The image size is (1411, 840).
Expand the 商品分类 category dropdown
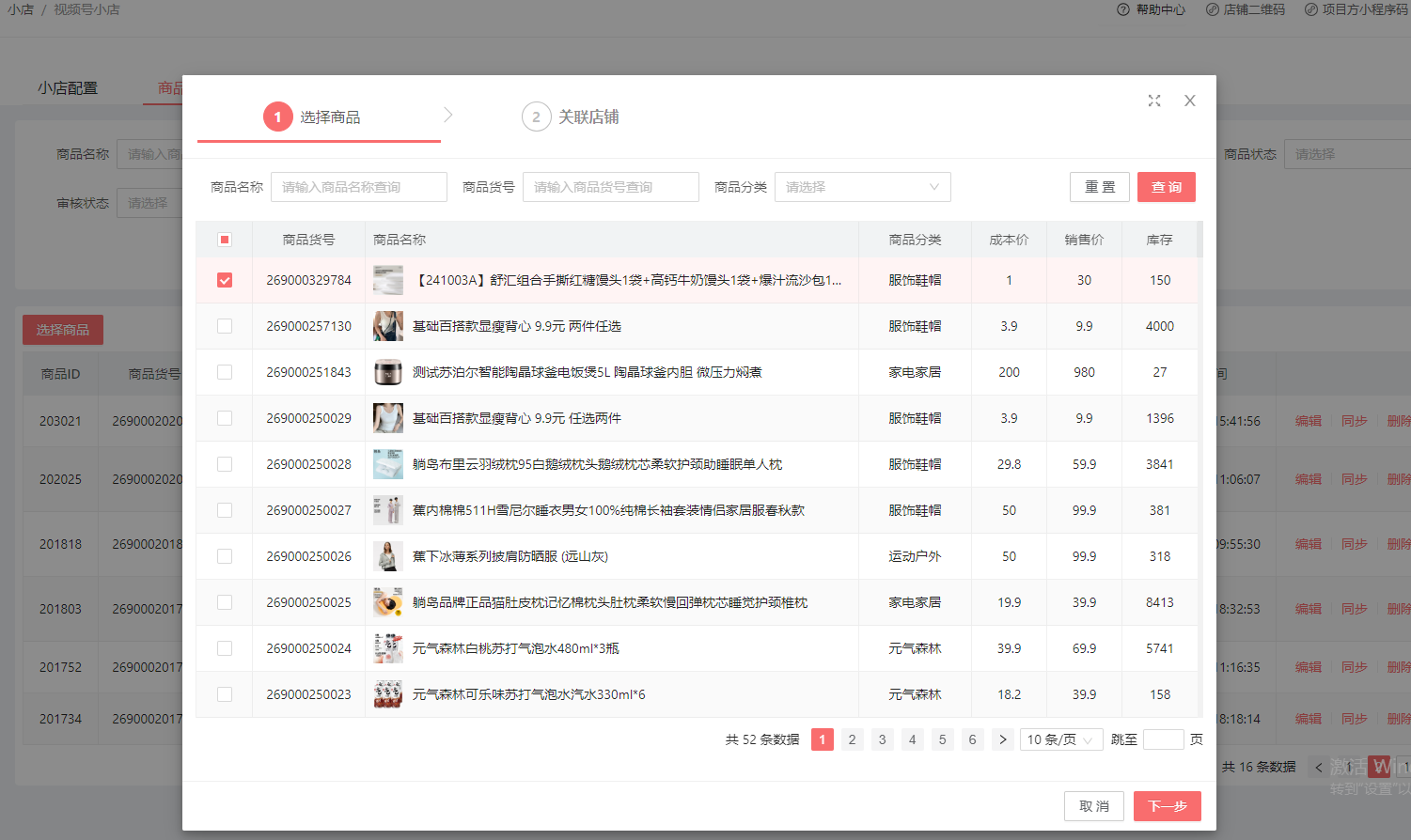862,187
